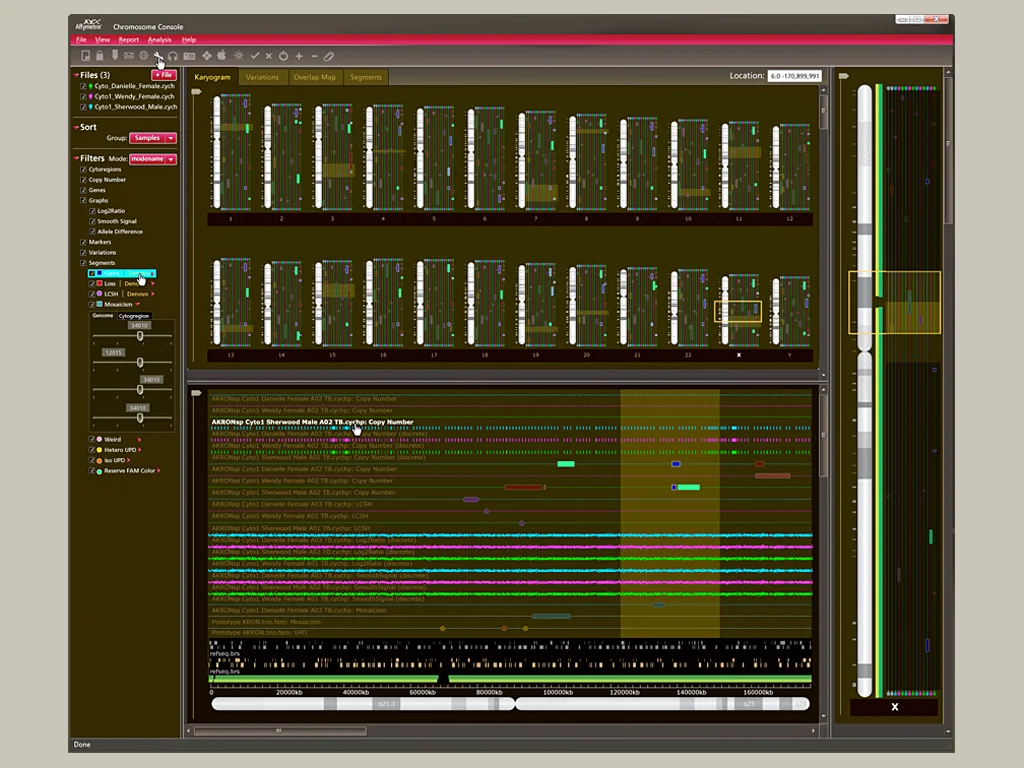
Task: Open the Mode modename dropdown
Action: (x=153, y=159)
